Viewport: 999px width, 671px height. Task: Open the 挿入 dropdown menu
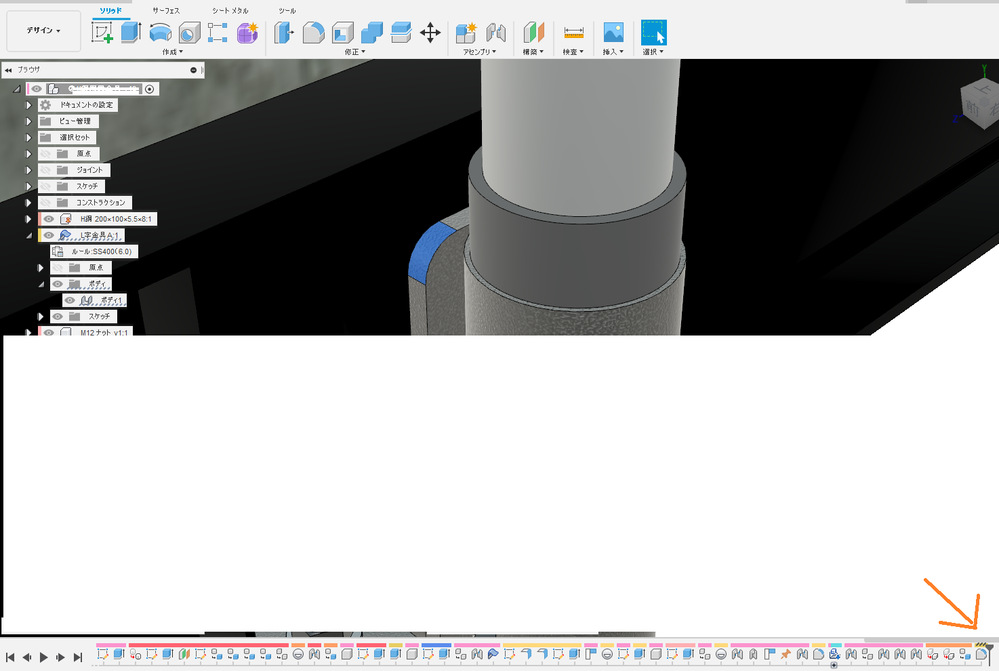(613, 52)
